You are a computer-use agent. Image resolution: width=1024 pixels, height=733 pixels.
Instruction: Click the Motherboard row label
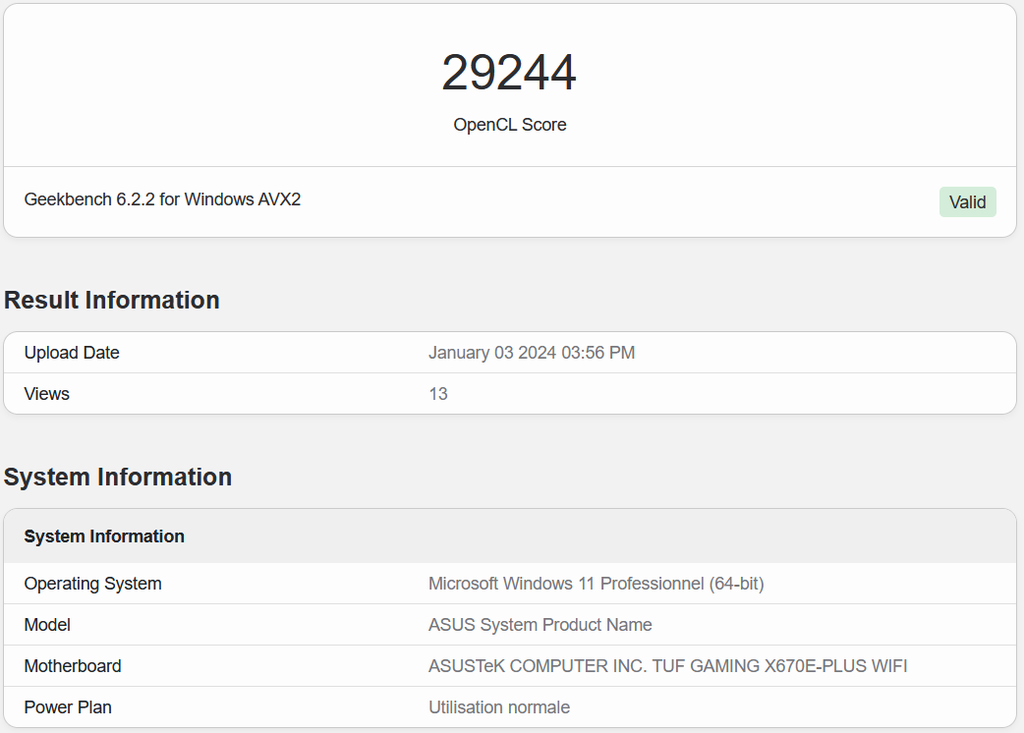(x=72, y=665)
